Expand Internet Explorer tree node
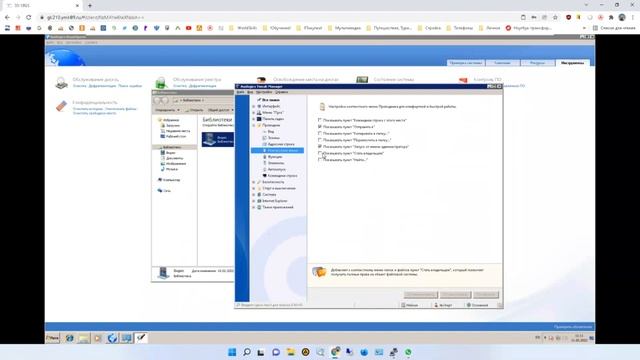Viewport: 640px width, 360px height. pyautogui.click(x=254, y=201)
